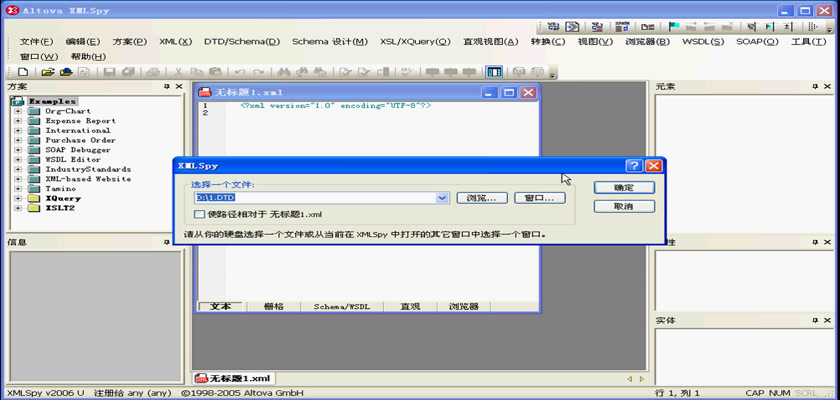Open the main toolbar overflow options arrow
The image size is (840, 400).
553,74
